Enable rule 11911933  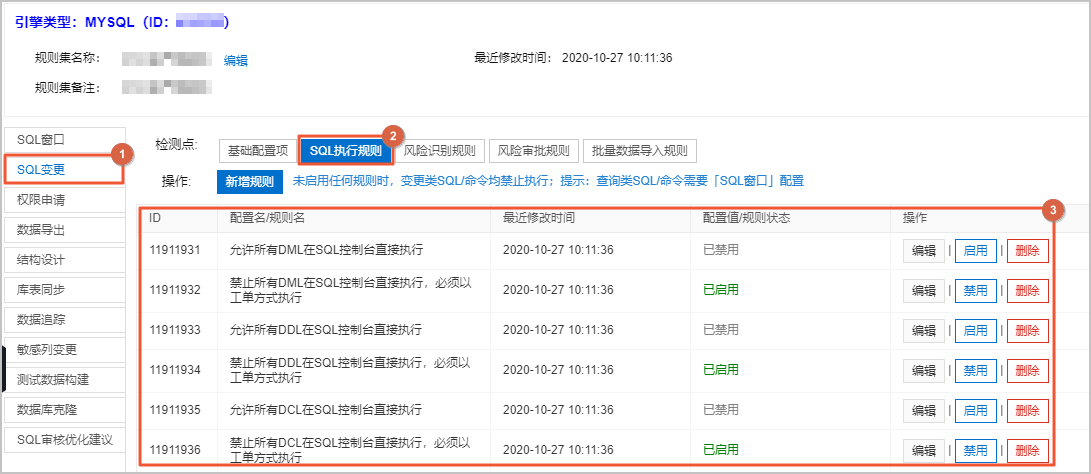pyautogui.click(x=975, y=331)
